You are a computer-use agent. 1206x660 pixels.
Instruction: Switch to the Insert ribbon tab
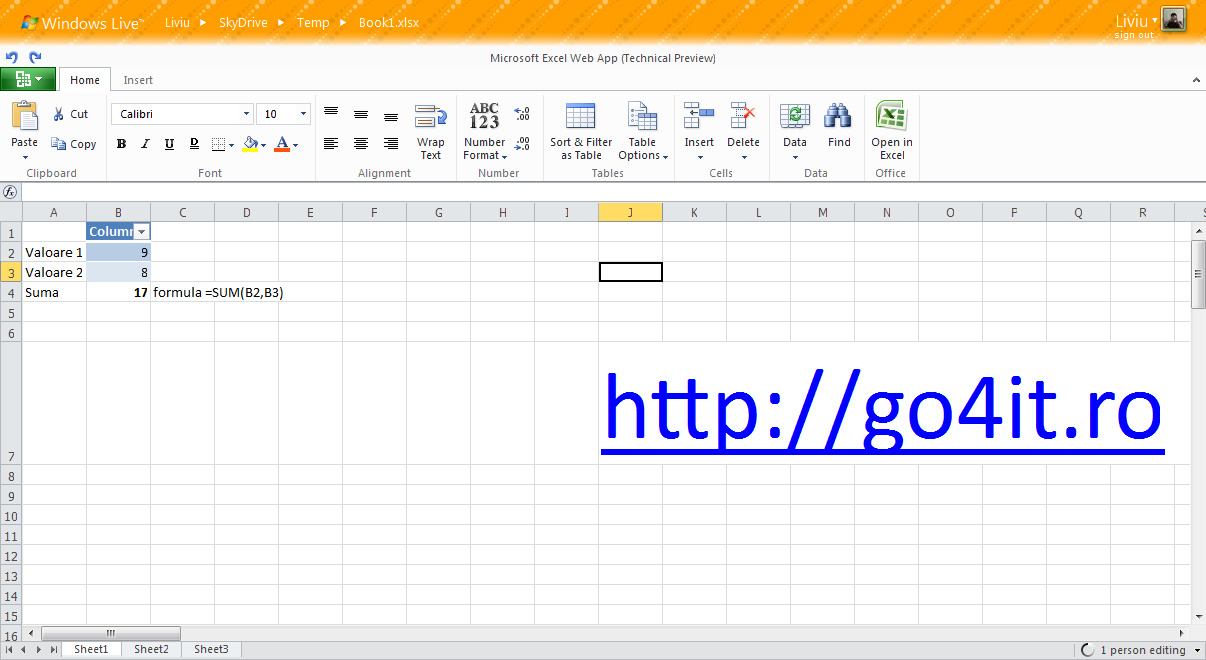tap(138, 80)
